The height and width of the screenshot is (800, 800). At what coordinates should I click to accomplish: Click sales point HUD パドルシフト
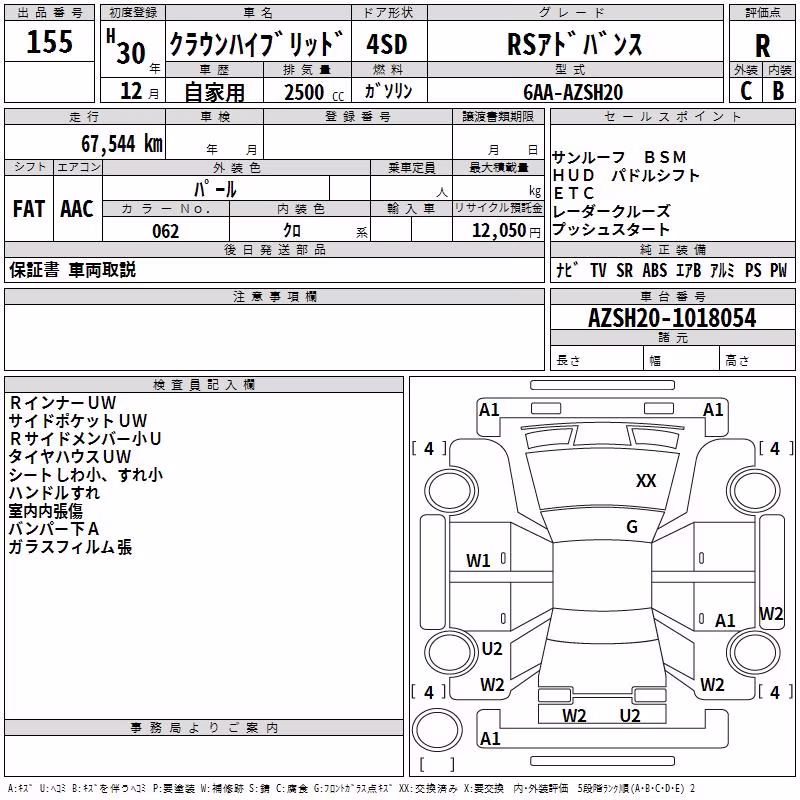point(626,175)
